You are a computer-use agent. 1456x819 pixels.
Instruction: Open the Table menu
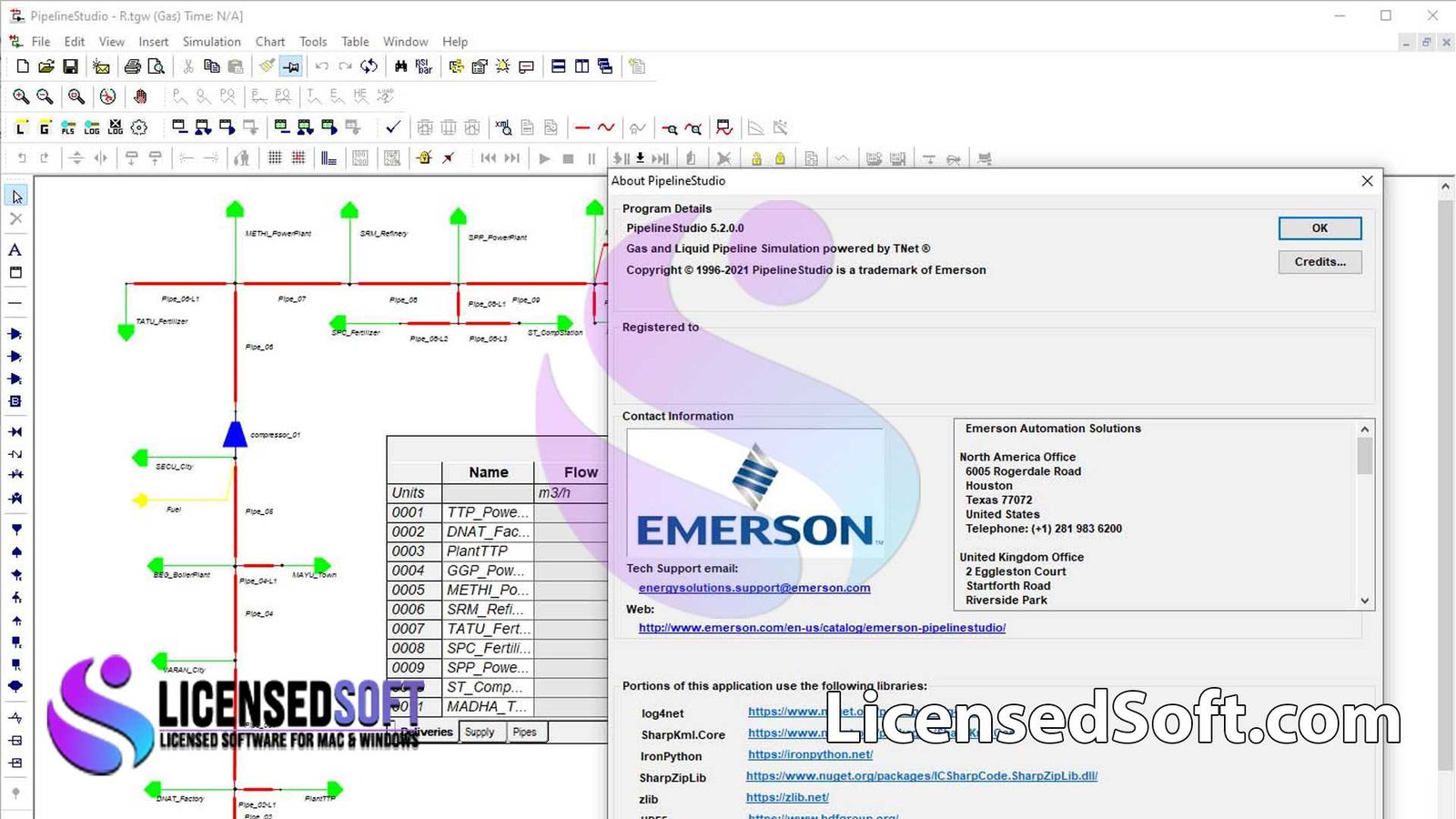(x=355, y=42)
